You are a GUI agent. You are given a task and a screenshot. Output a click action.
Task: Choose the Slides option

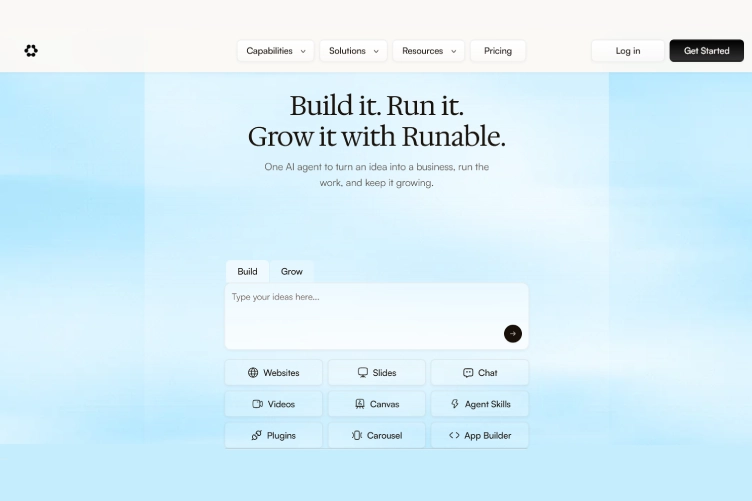[377, 373]
